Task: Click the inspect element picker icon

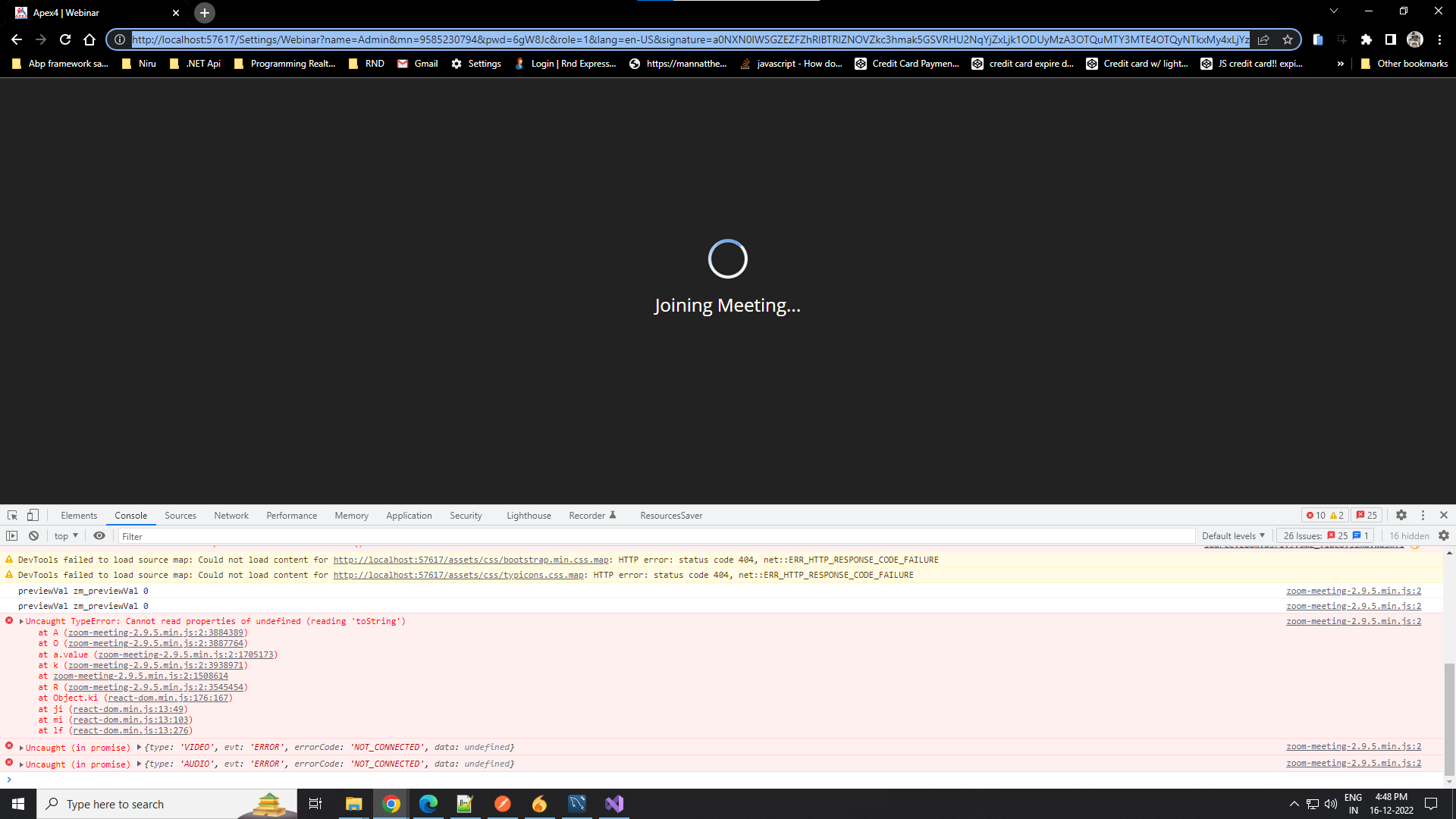Action: coord(12,515)
